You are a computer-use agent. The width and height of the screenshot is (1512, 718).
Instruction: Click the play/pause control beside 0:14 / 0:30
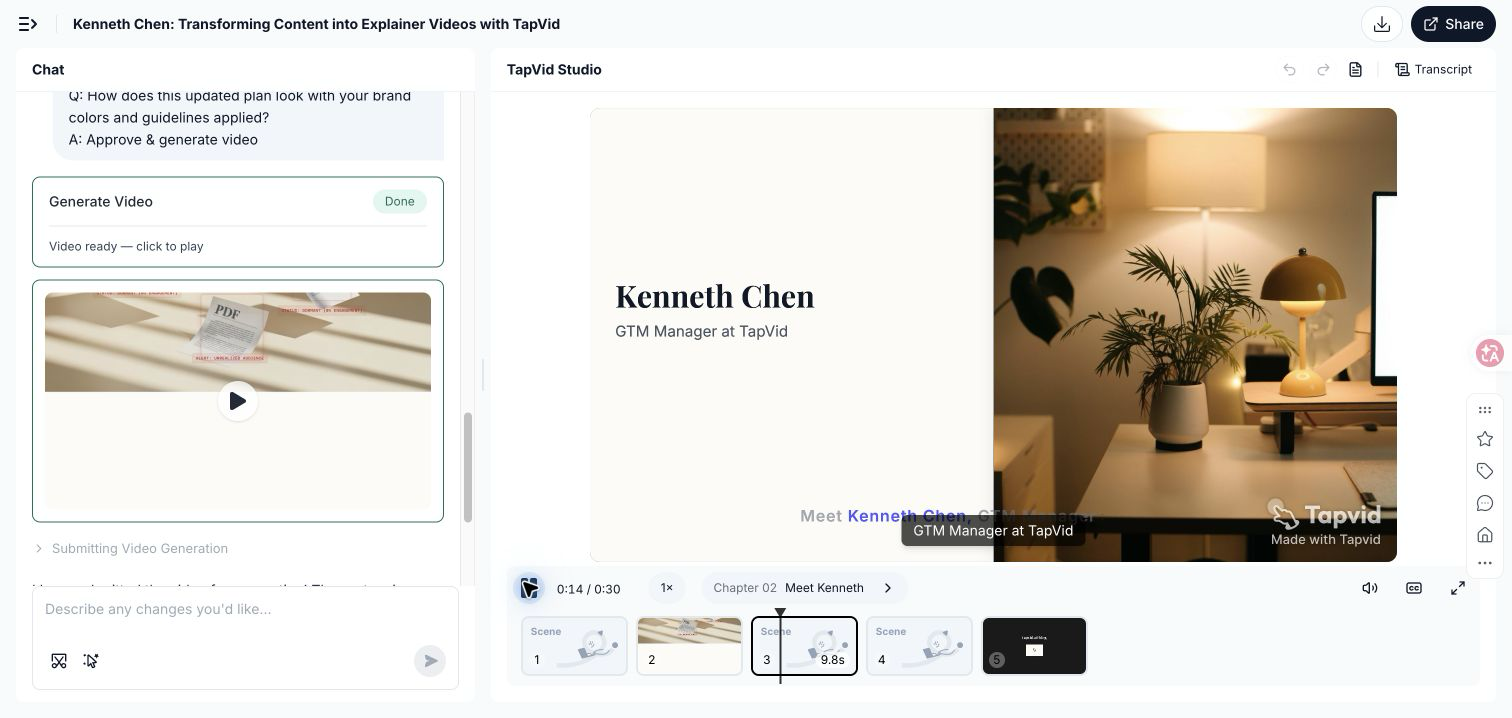(529, 588)
